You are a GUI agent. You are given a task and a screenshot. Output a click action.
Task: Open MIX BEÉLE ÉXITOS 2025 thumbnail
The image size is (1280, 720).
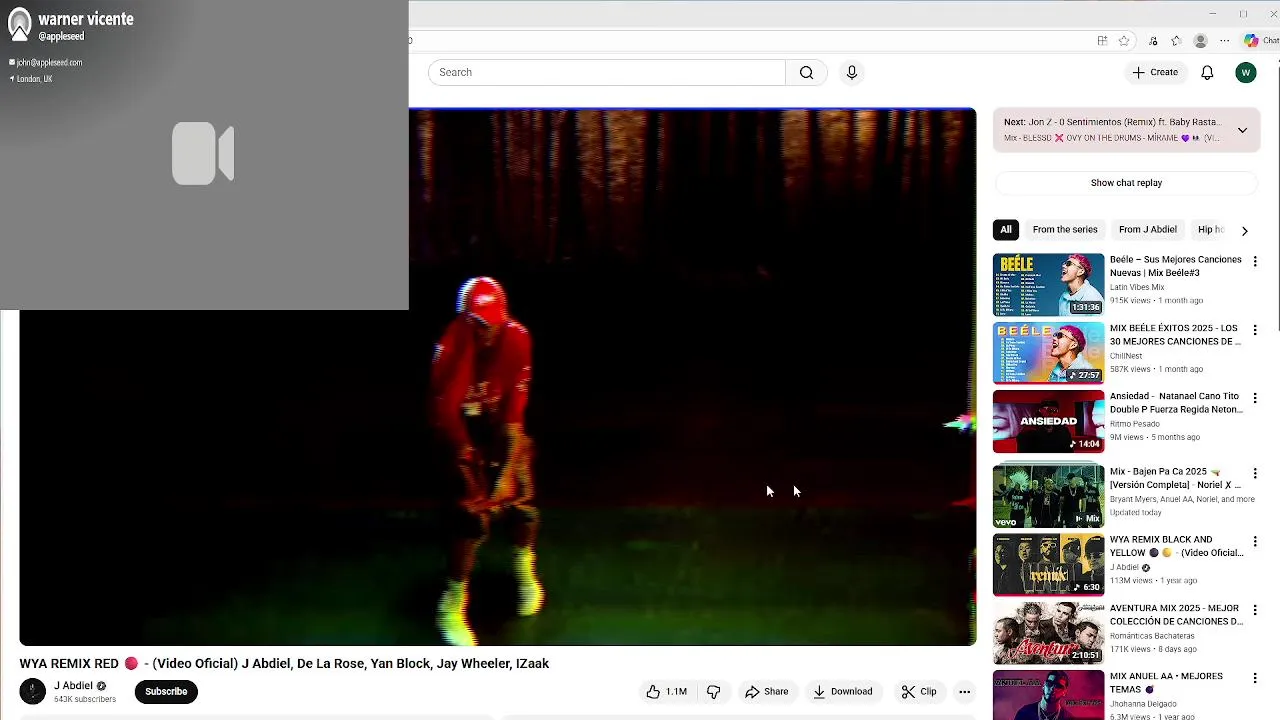point(1048,353)
